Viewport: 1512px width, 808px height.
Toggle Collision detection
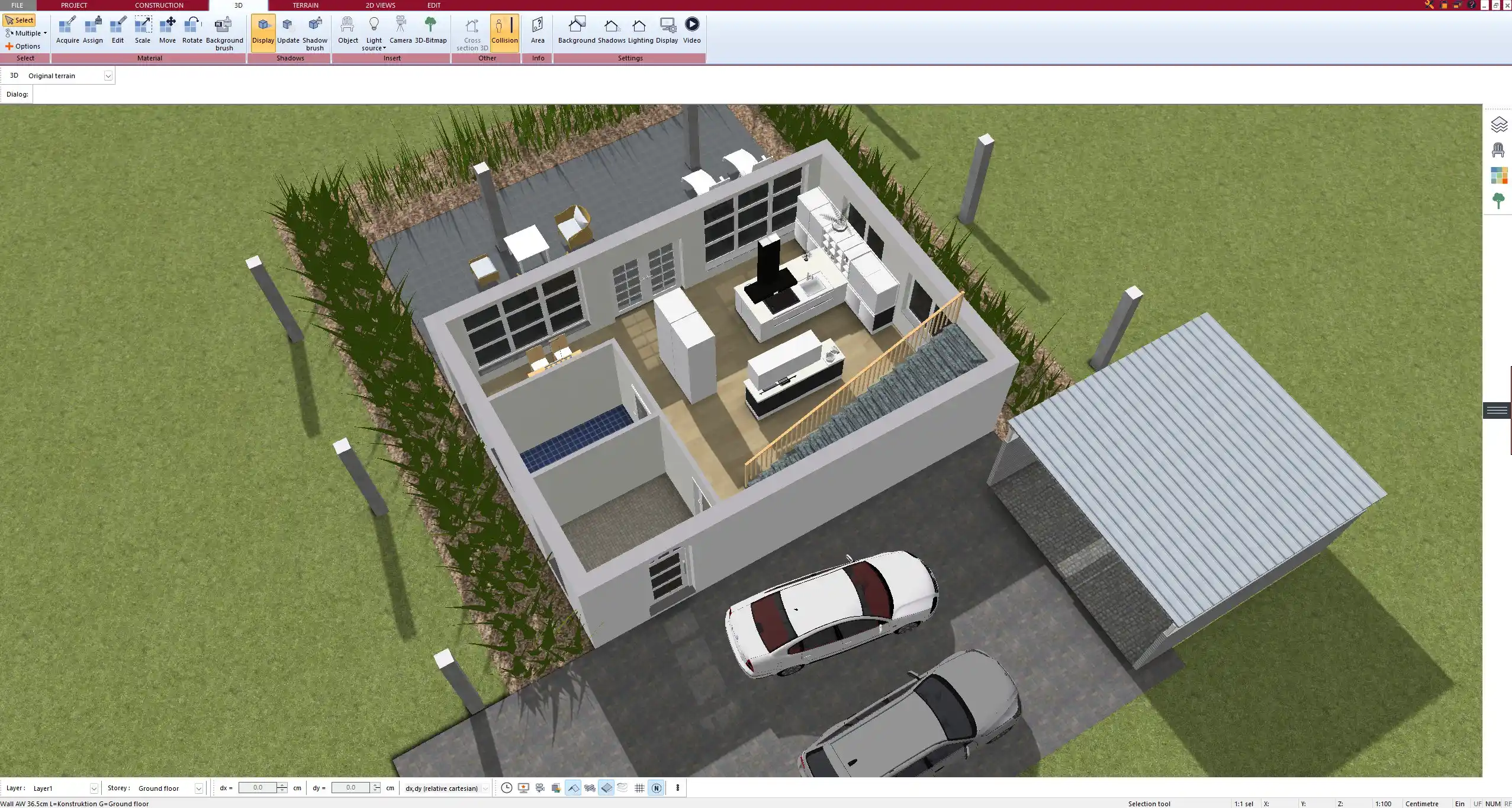(x=504, y=31)
